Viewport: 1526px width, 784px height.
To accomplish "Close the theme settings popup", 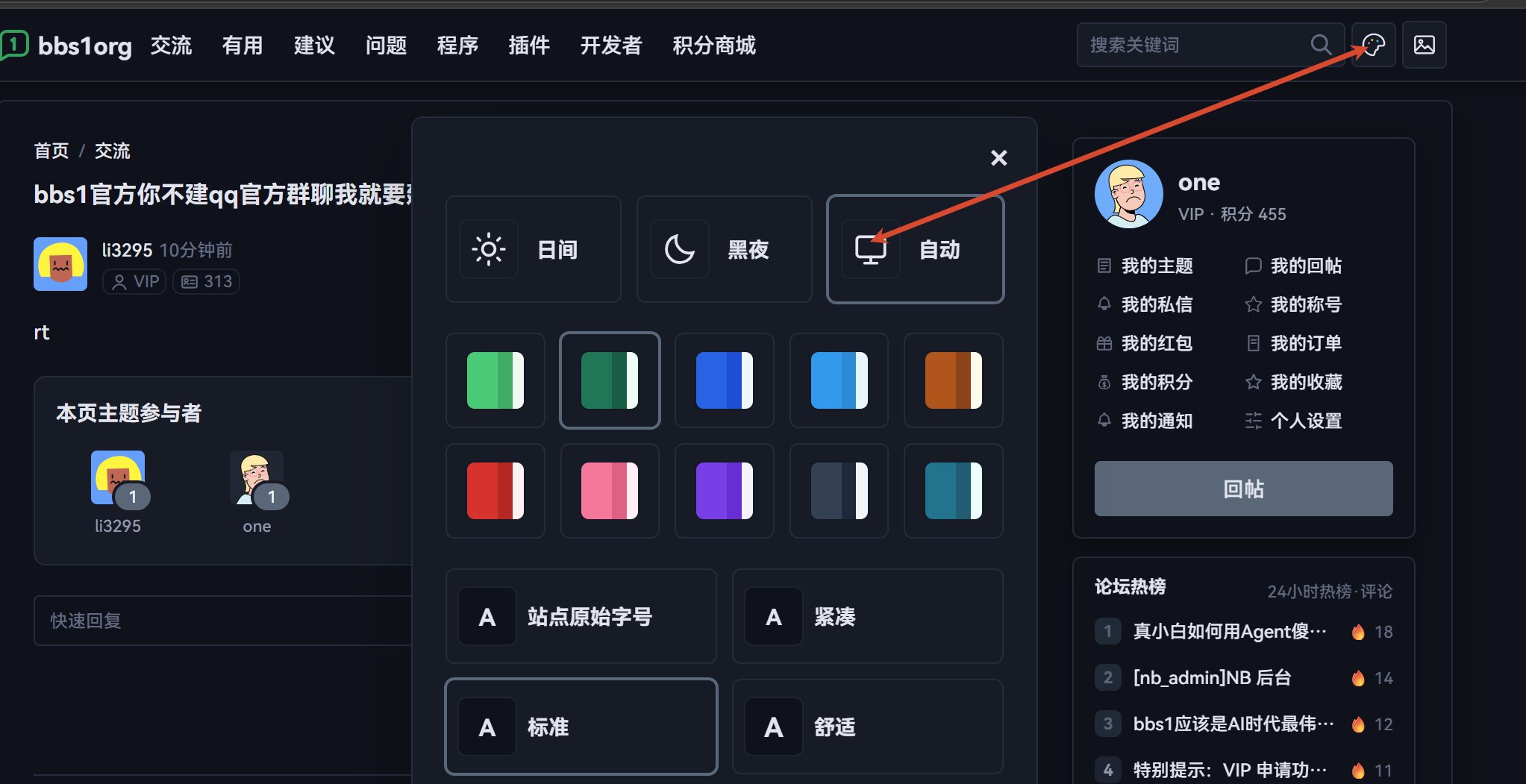I will click(998, 157).
